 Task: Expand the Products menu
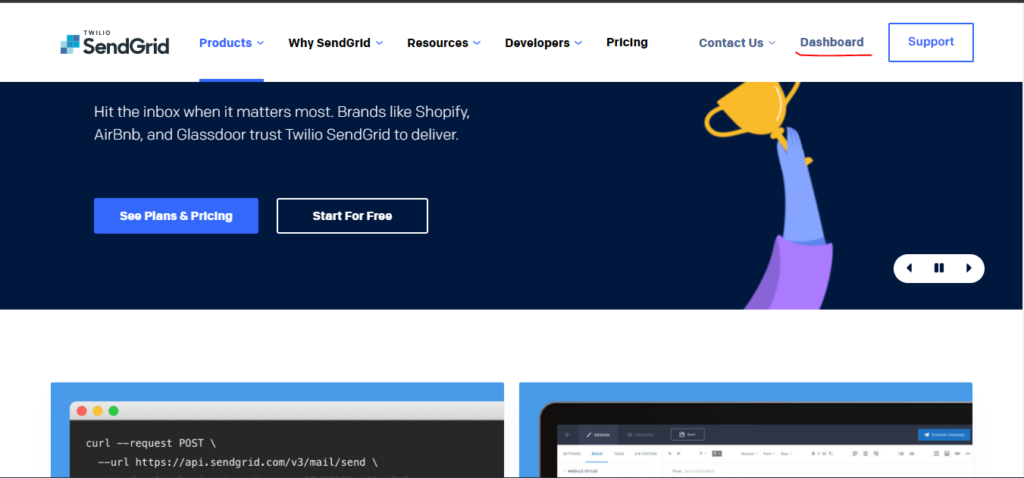(x=232, y=43)
